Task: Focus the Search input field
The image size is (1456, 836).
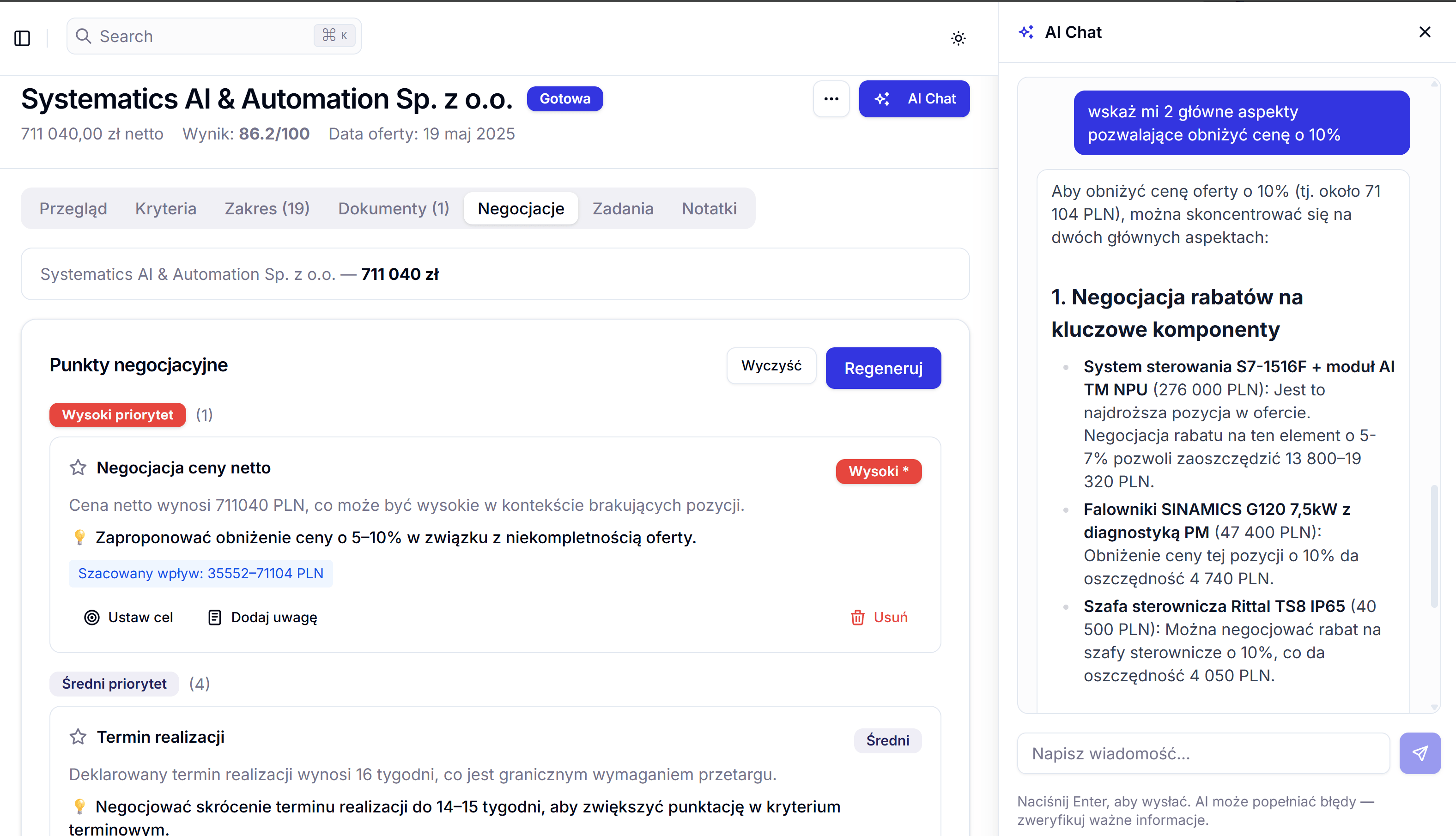Action: pyautogui.click(x=214, y=36)
